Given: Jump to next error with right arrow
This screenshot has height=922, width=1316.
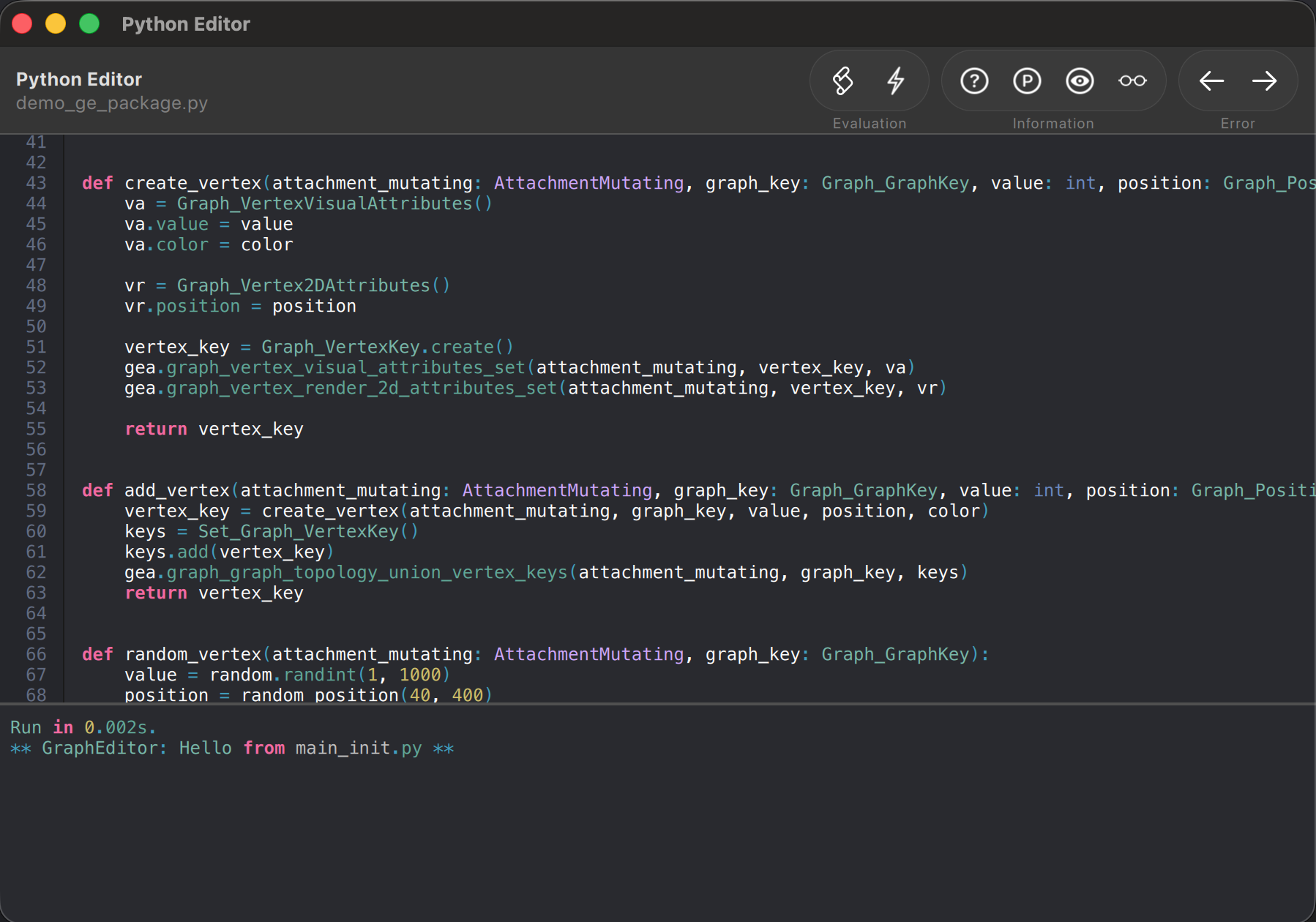Looking at the screenshot, I should (1264, 81).
